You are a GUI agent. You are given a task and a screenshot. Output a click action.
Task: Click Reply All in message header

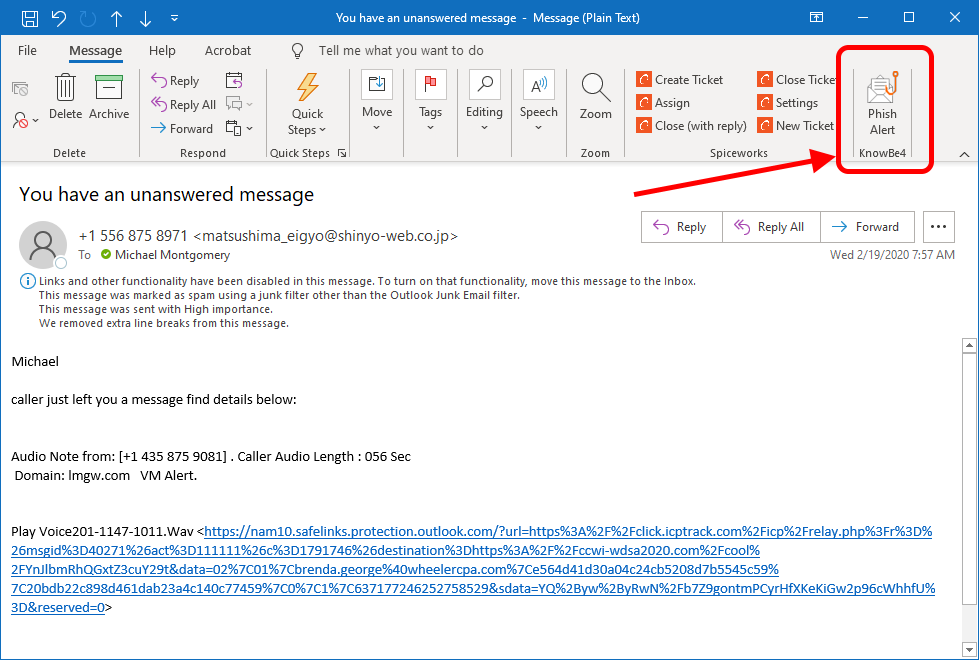point(771,227)
